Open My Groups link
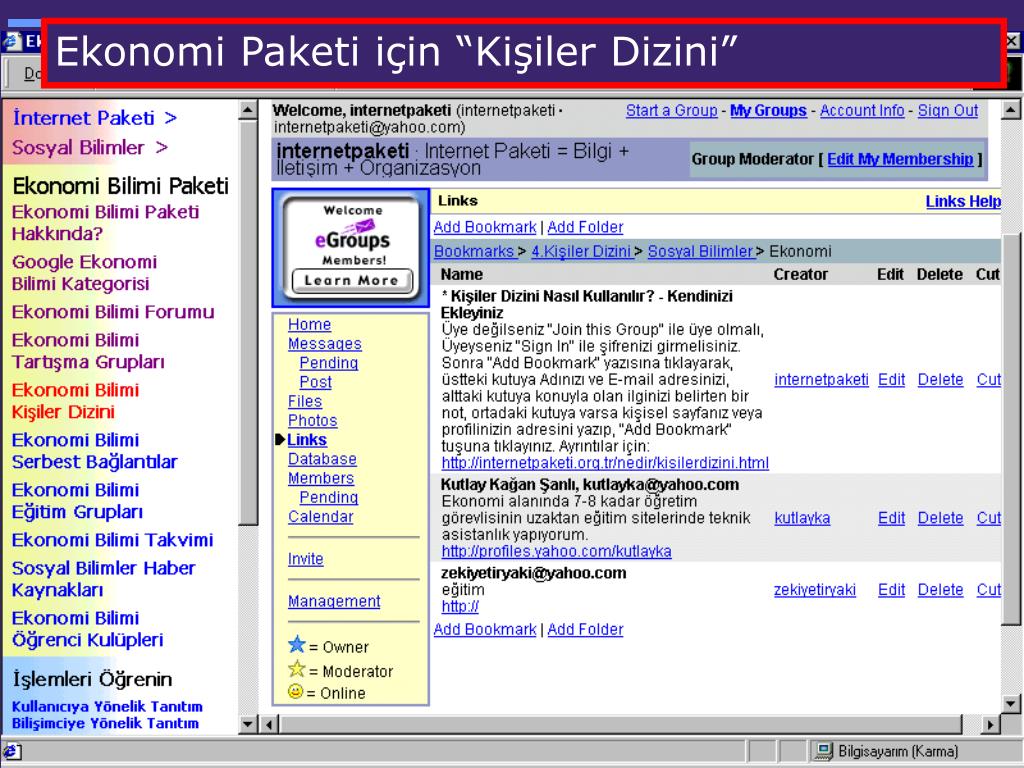The image size is (1024, 768). point(768,110)
